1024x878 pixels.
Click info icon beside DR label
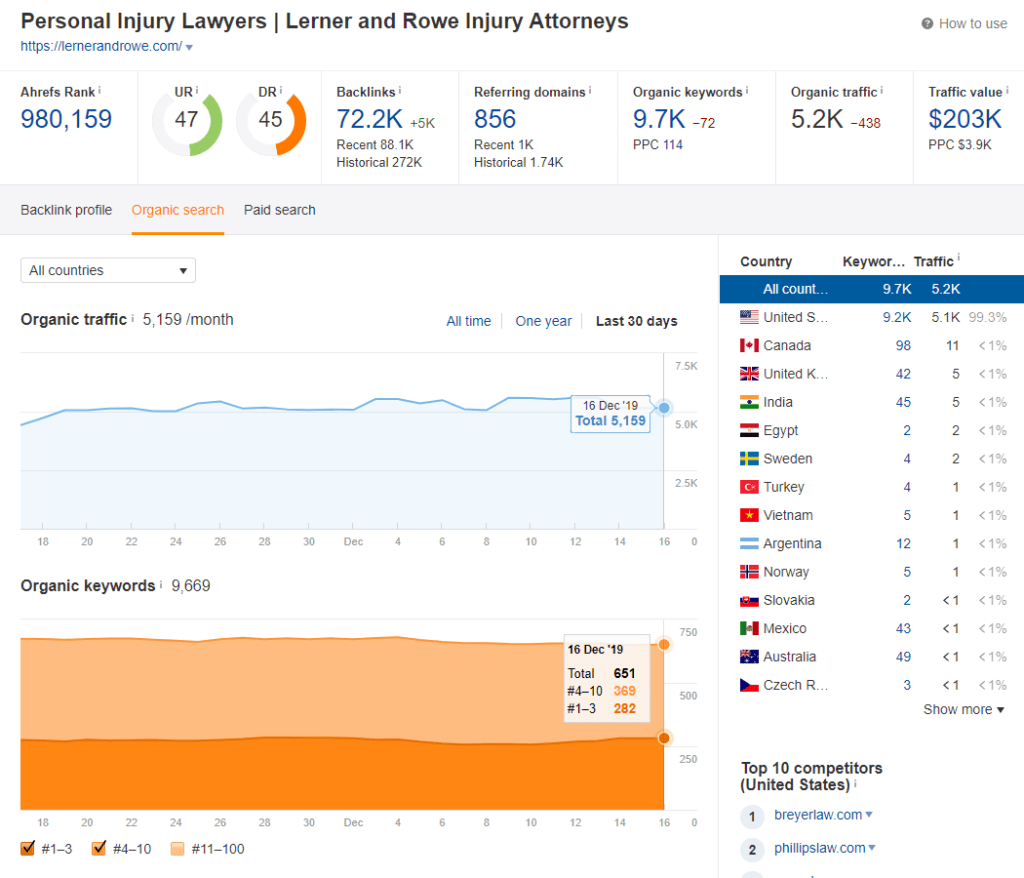281,91
